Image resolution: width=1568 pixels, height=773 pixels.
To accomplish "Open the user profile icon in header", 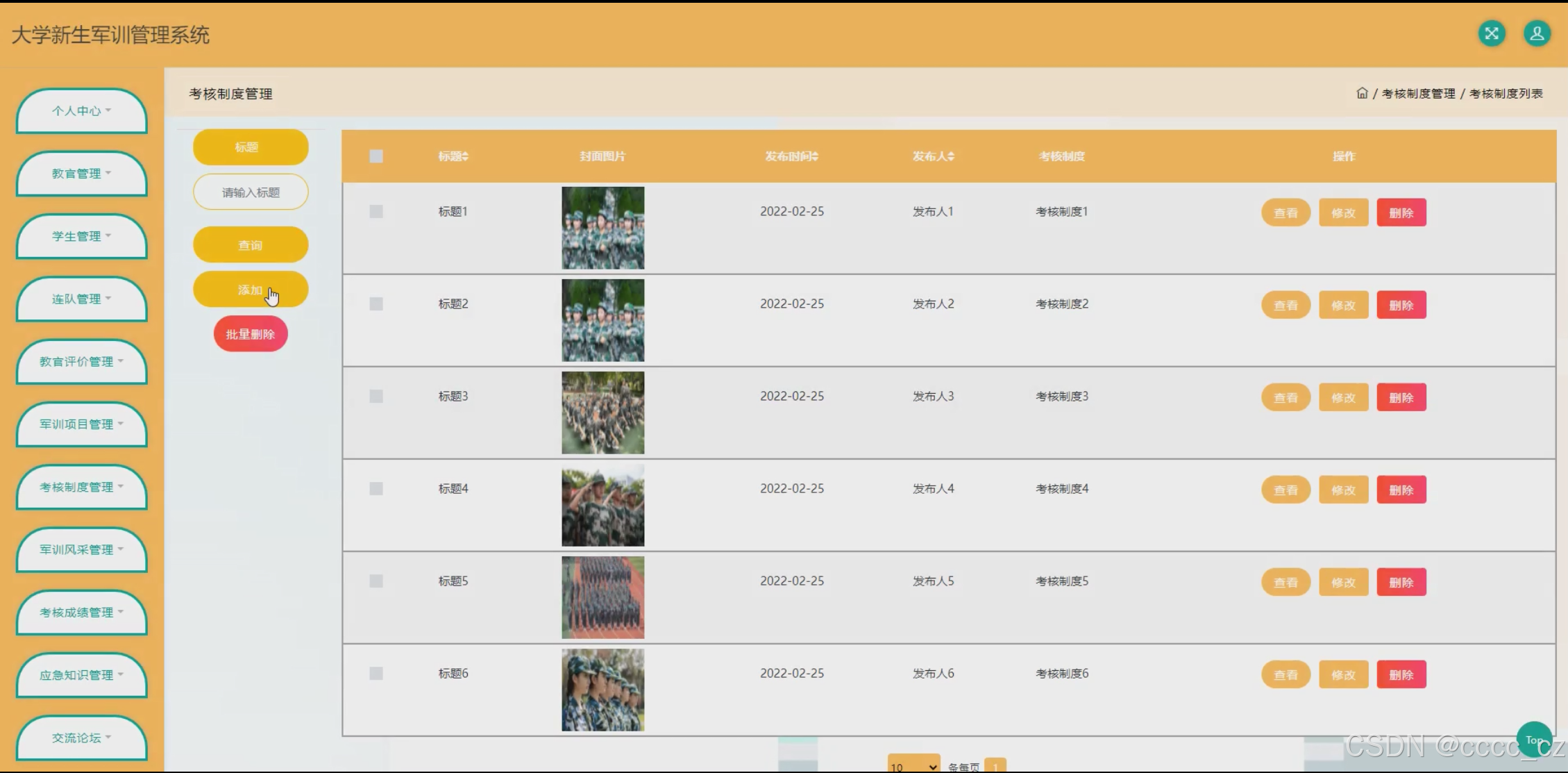I will click(1537, 33).
